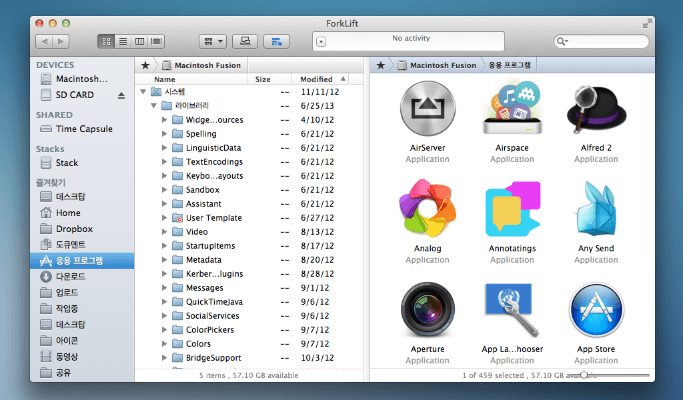Click Macintosh Fusion in right path bar
683x400 pixels.
(x=437, y=65)
